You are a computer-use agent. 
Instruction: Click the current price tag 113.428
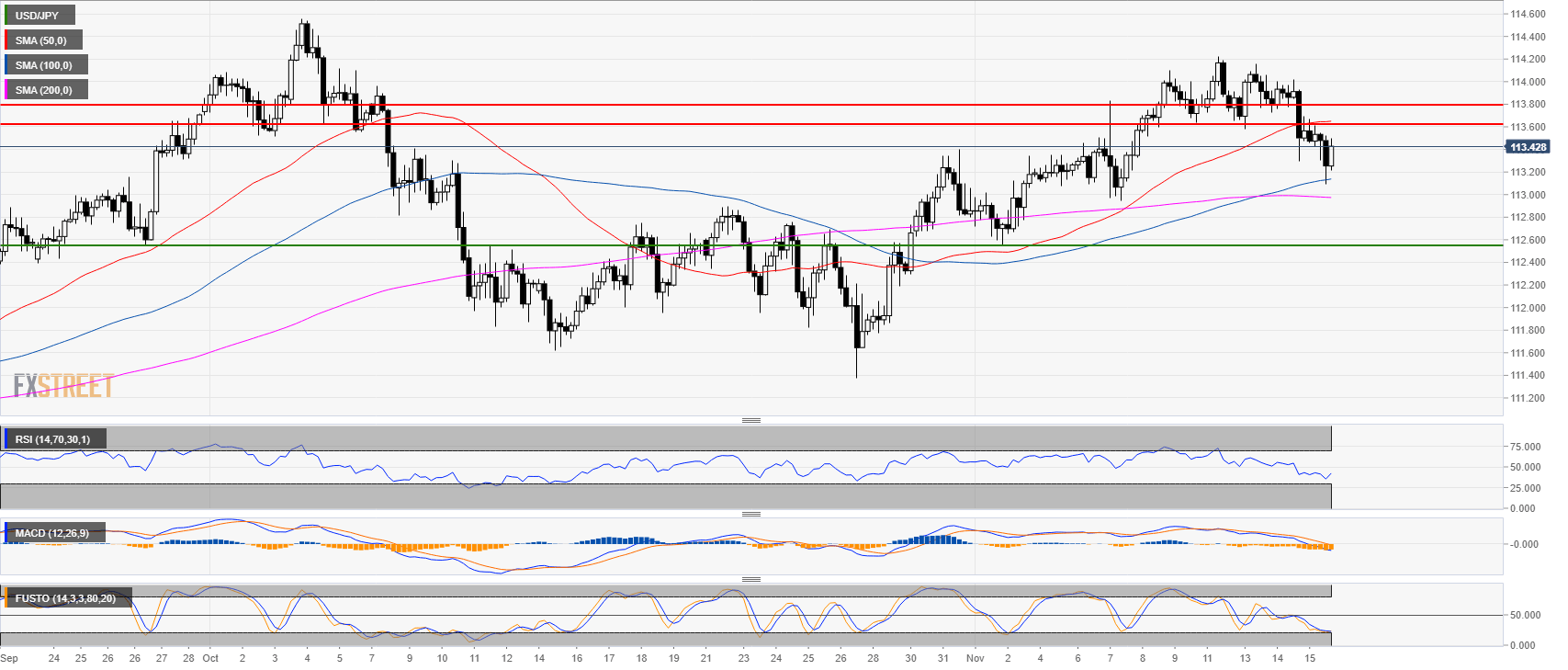1528,147
